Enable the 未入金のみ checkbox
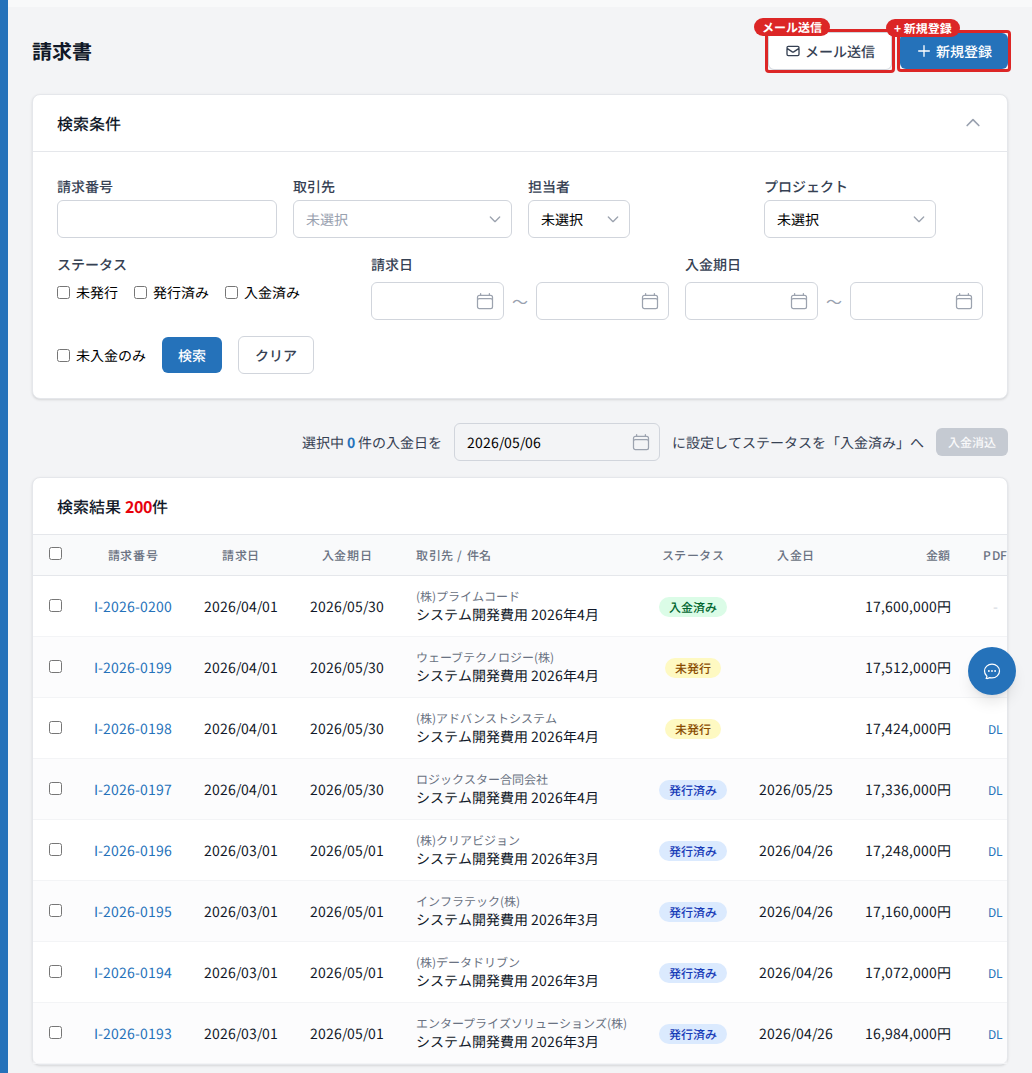This screenshot has height=1073, width=1032. click(x=64, y=355)
